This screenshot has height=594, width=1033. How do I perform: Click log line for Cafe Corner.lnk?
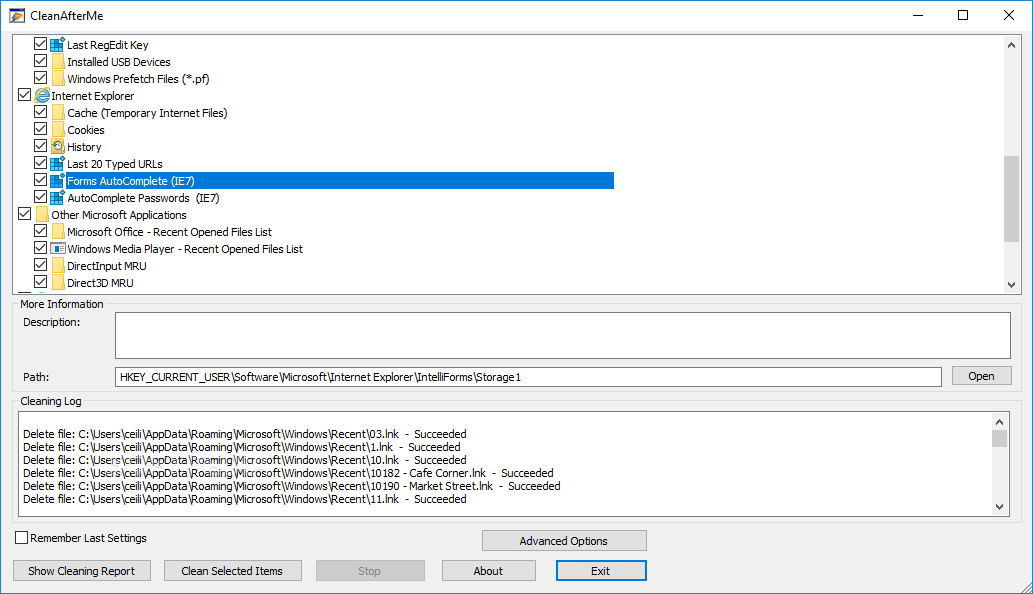pyautogui.click(x=289, y=473)
